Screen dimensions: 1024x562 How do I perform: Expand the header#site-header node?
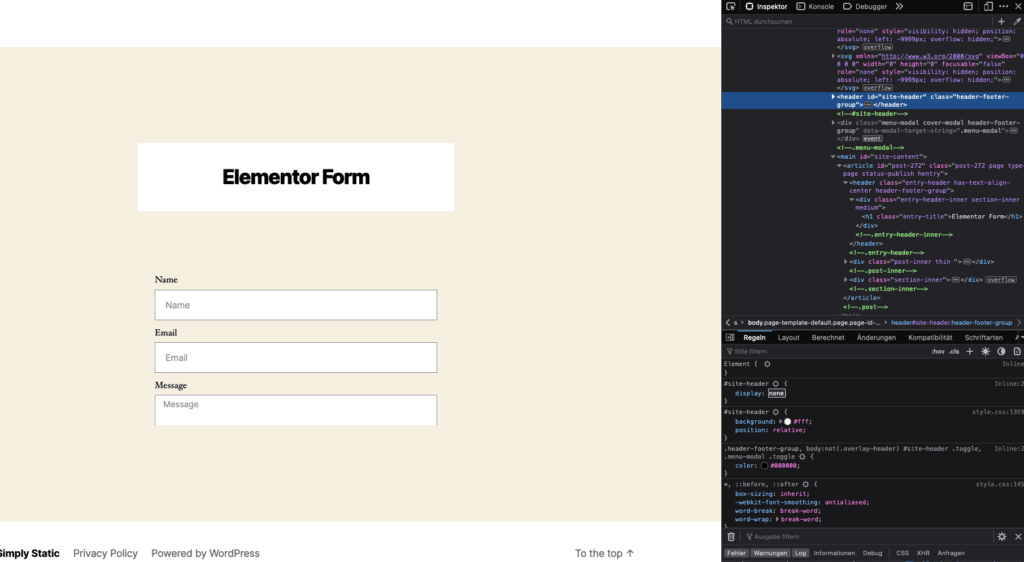click(x=833, y=97)
